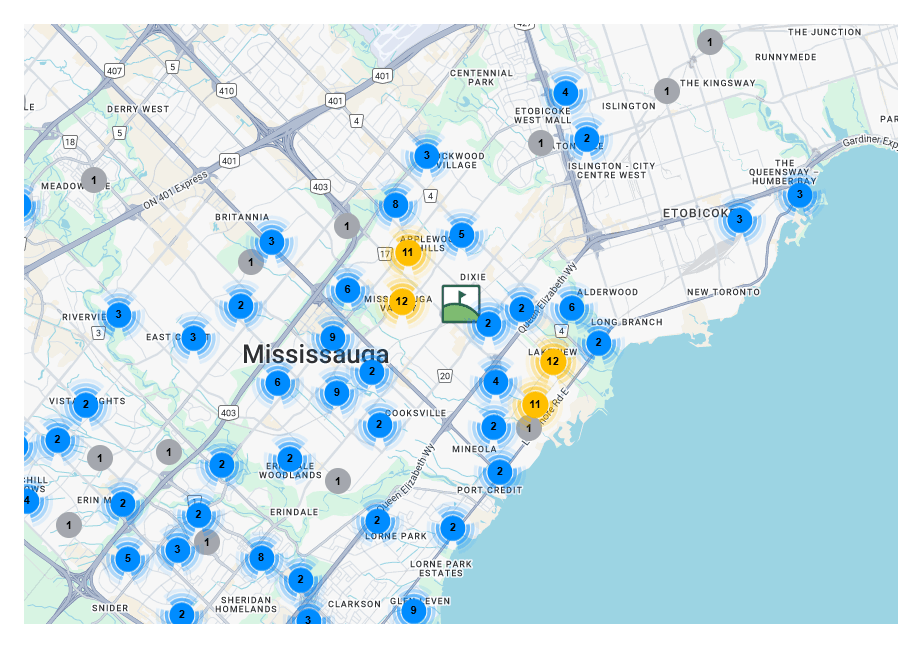Click yellow 11 cluster on Lakeshore Rd E
The image size is (922, 648).
535,405
